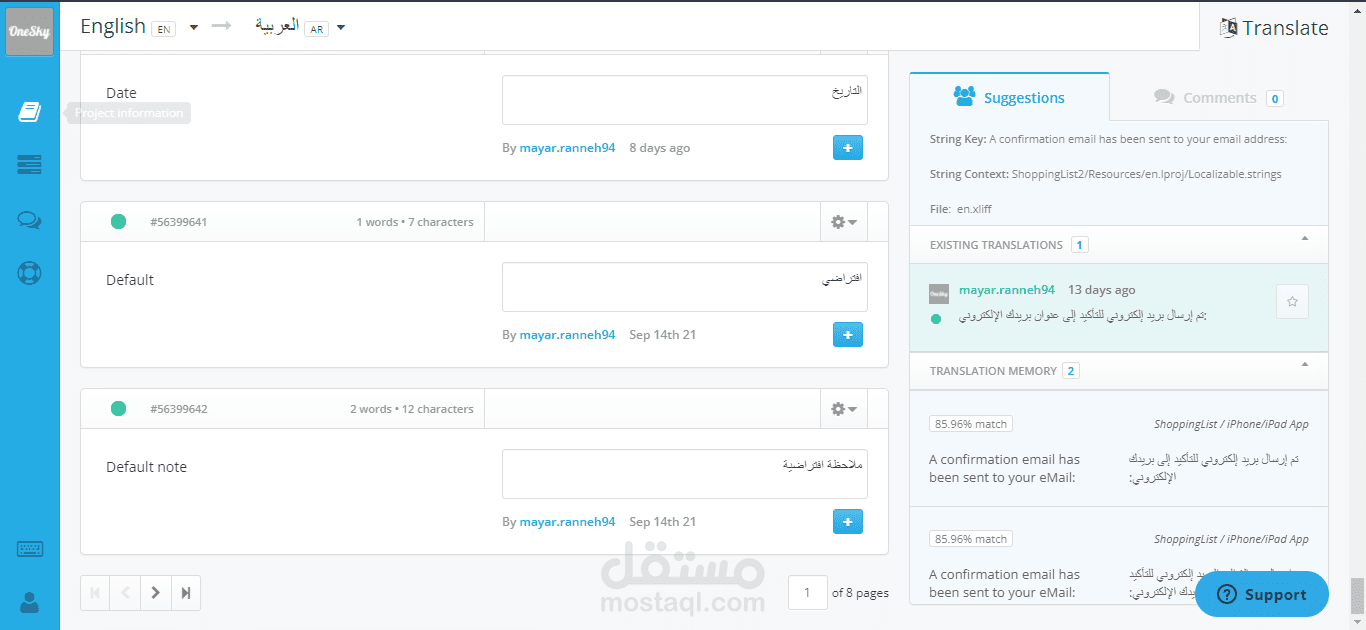Click string ID #56399641

tap(178, 222)
